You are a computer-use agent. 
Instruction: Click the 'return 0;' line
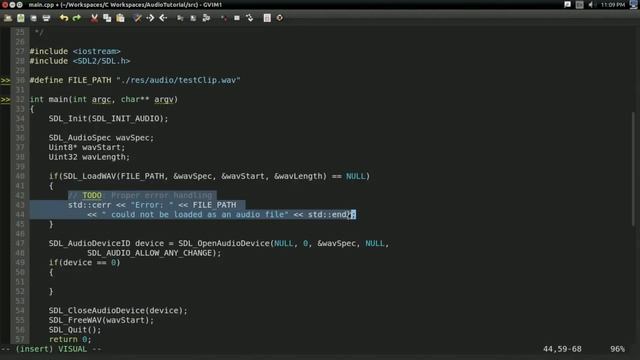70,340
